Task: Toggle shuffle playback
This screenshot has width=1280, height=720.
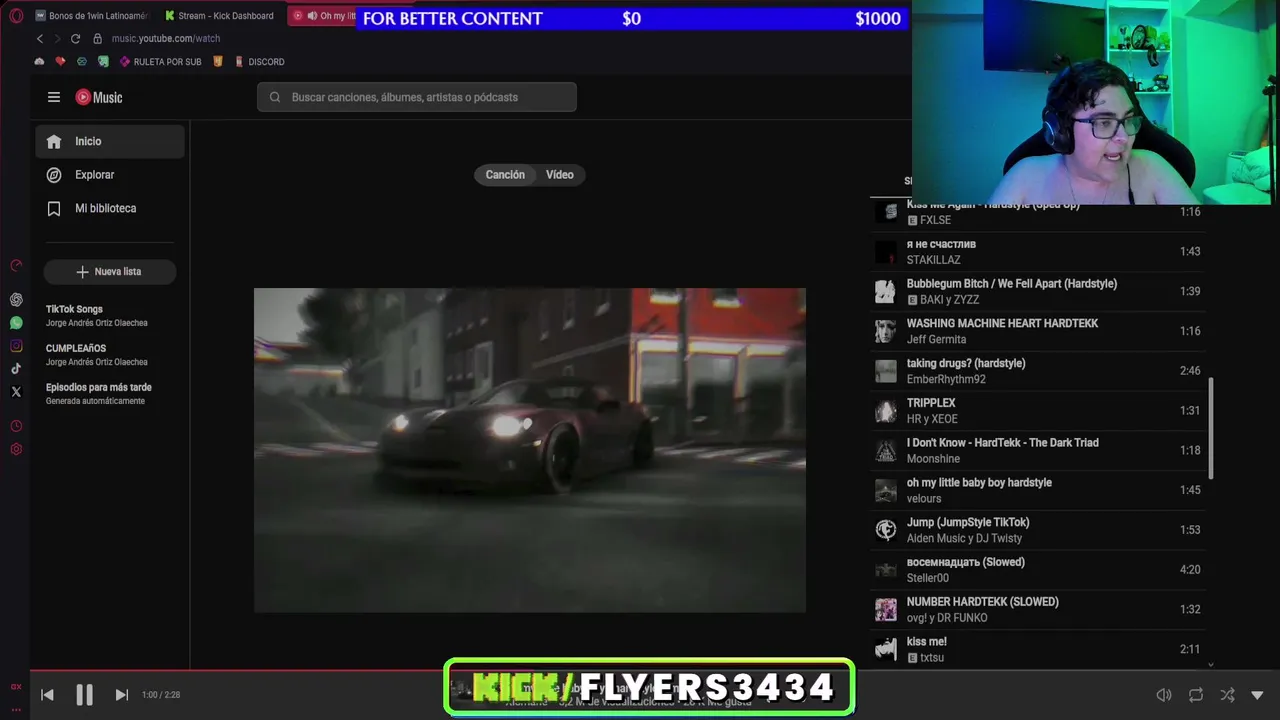Action: 1227,695
